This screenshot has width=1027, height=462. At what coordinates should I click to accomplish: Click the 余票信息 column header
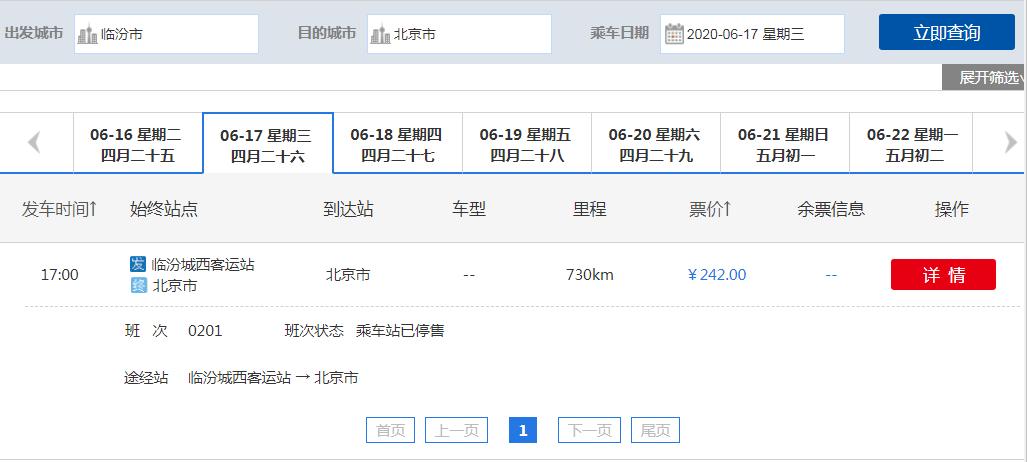click(831, 209)
